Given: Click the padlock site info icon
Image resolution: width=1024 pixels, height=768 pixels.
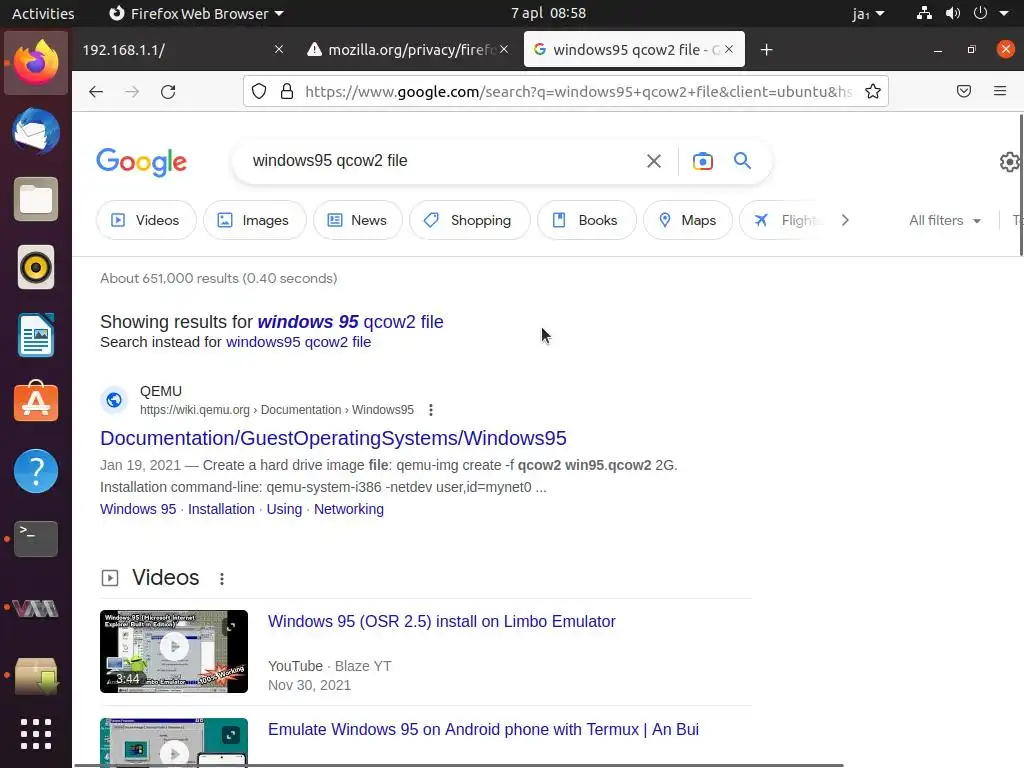Looking at the screenshot, I should click(287, 91).
